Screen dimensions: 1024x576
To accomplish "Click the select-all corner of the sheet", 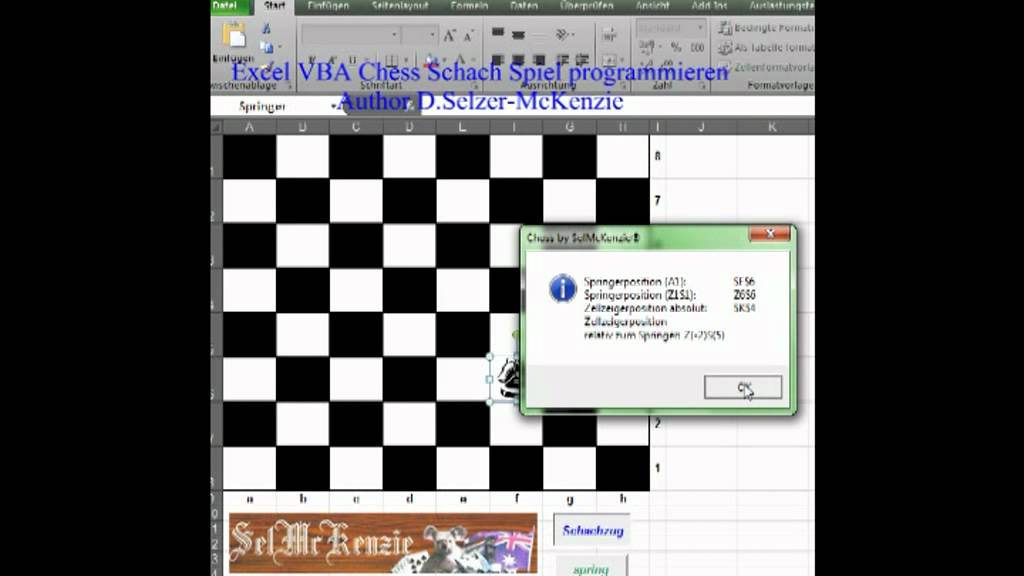I will 217,127.
